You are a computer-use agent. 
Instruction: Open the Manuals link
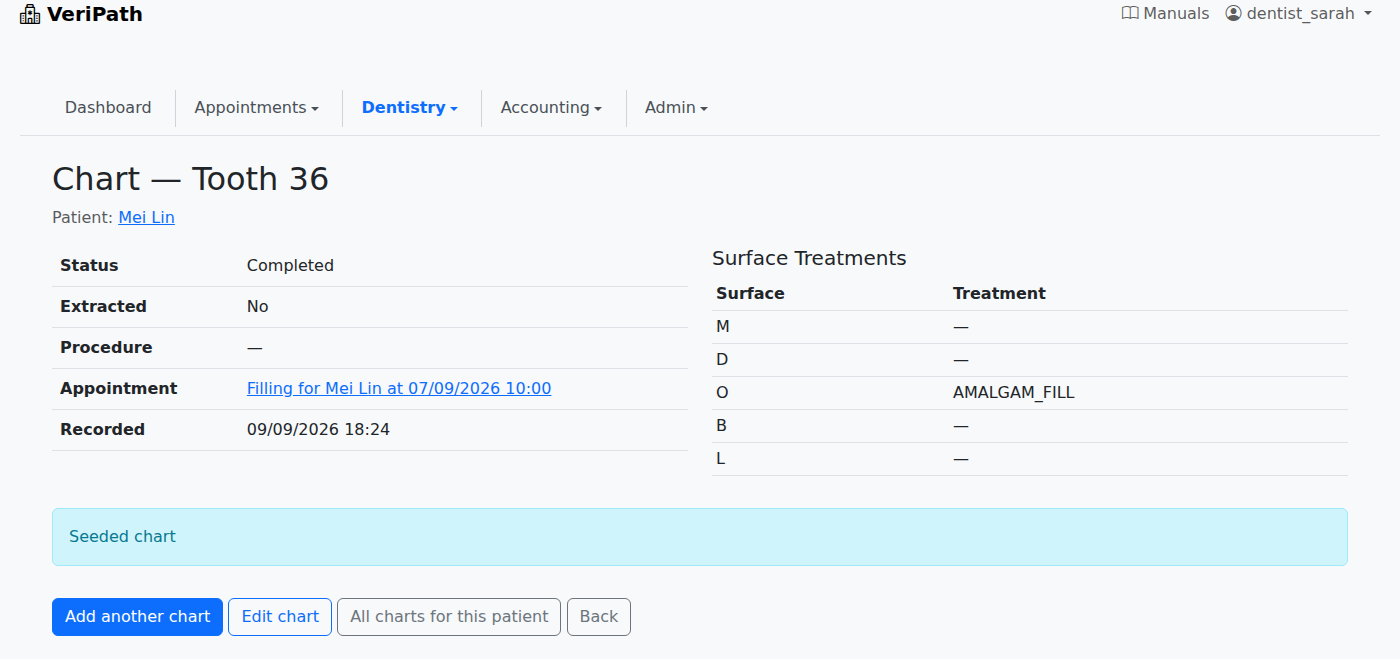(1165, 14)
